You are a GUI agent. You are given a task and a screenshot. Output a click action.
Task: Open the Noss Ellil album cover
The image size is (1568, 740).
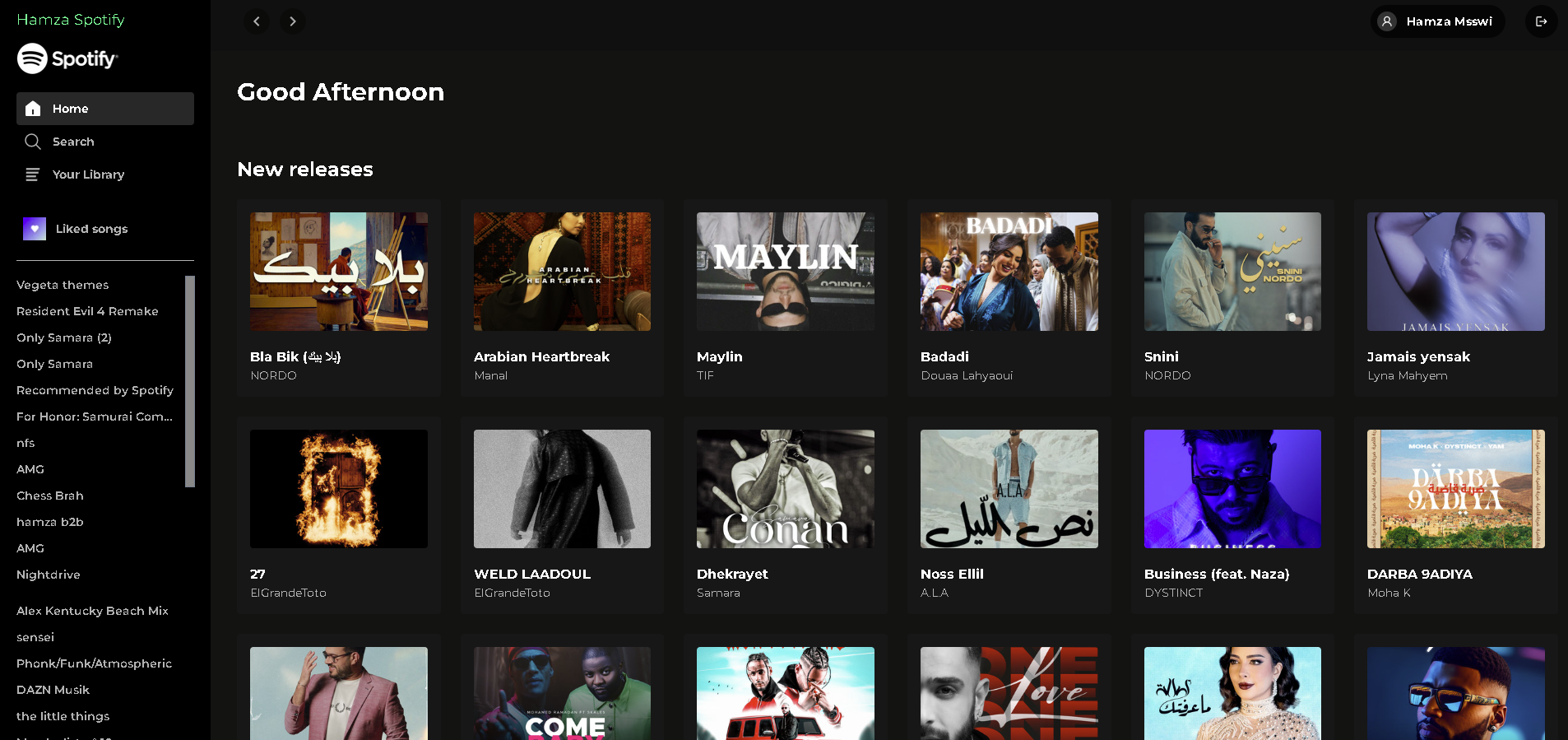coord(1009,489)
